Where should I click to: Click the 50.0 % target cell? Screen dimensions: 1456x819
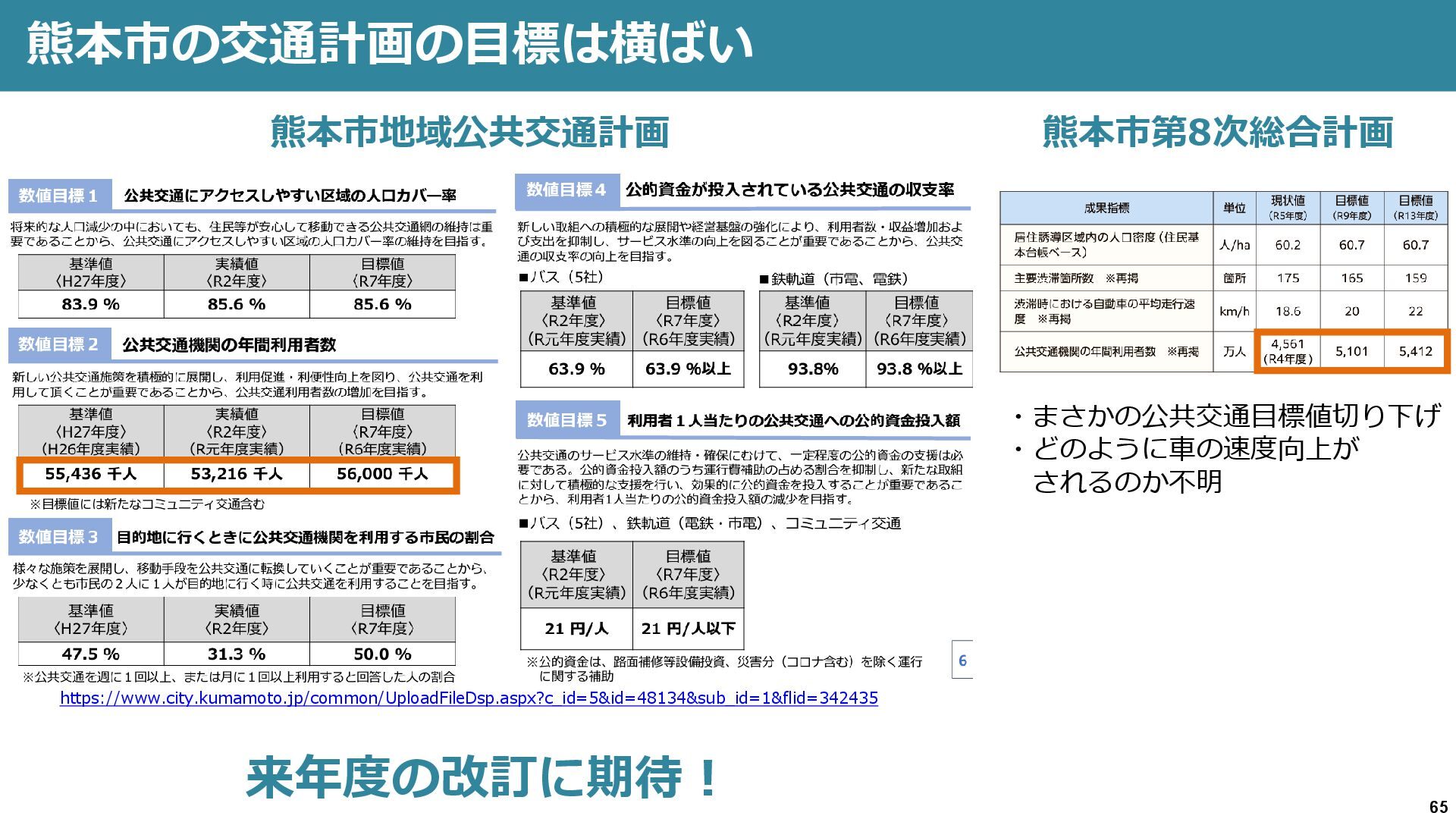(x=382, y=654)
